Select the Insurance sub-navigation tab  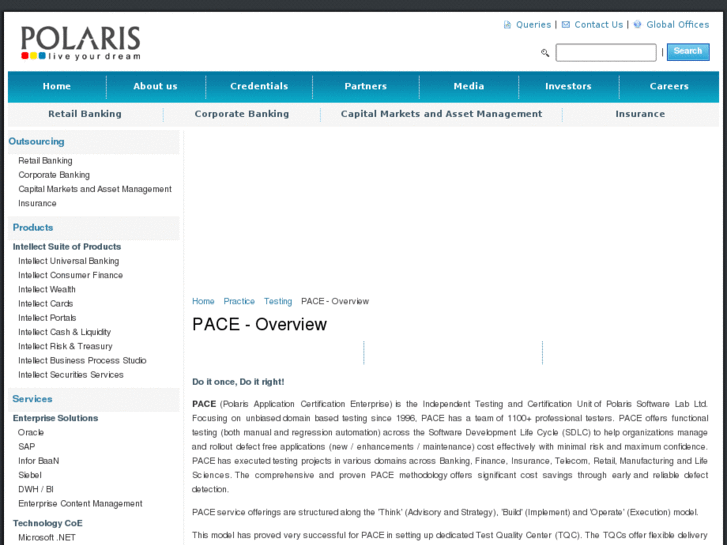(640, 114)
